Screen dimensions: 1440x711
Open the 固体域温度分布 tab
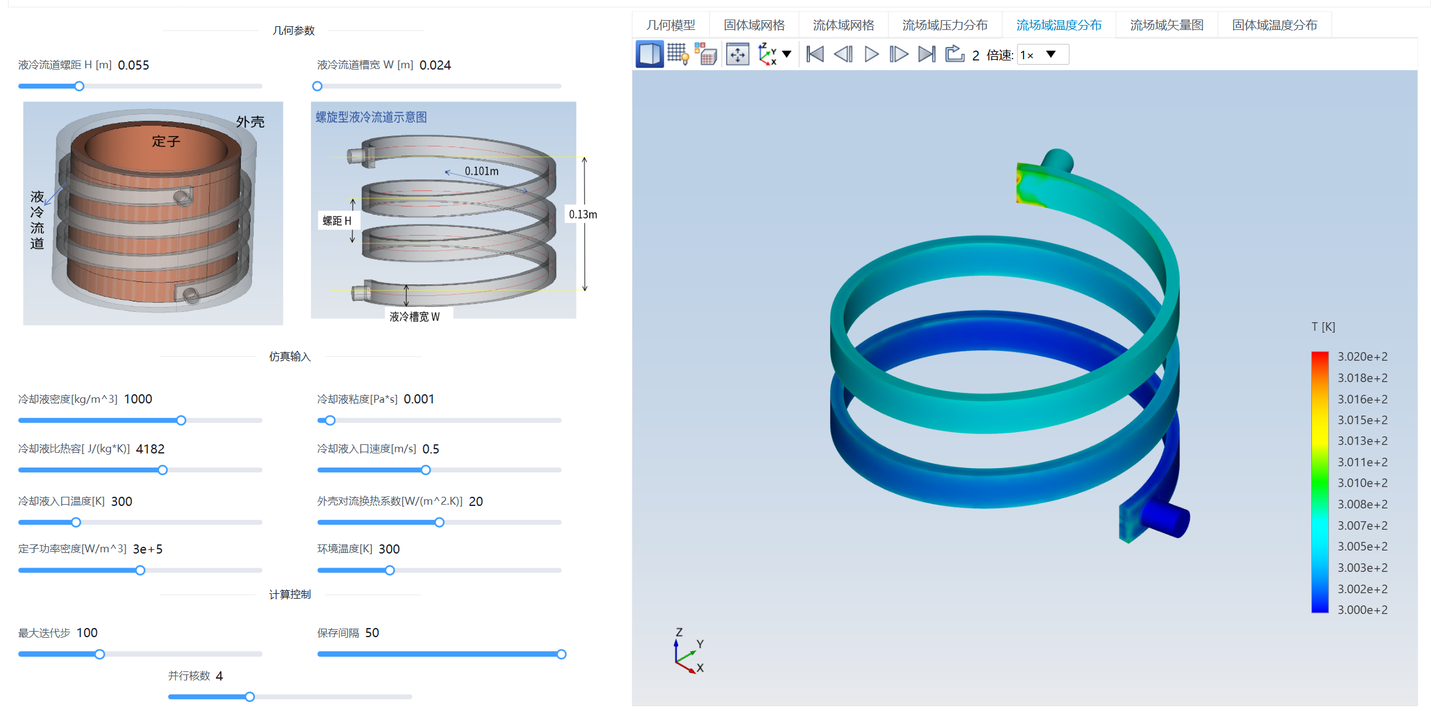1274,25
